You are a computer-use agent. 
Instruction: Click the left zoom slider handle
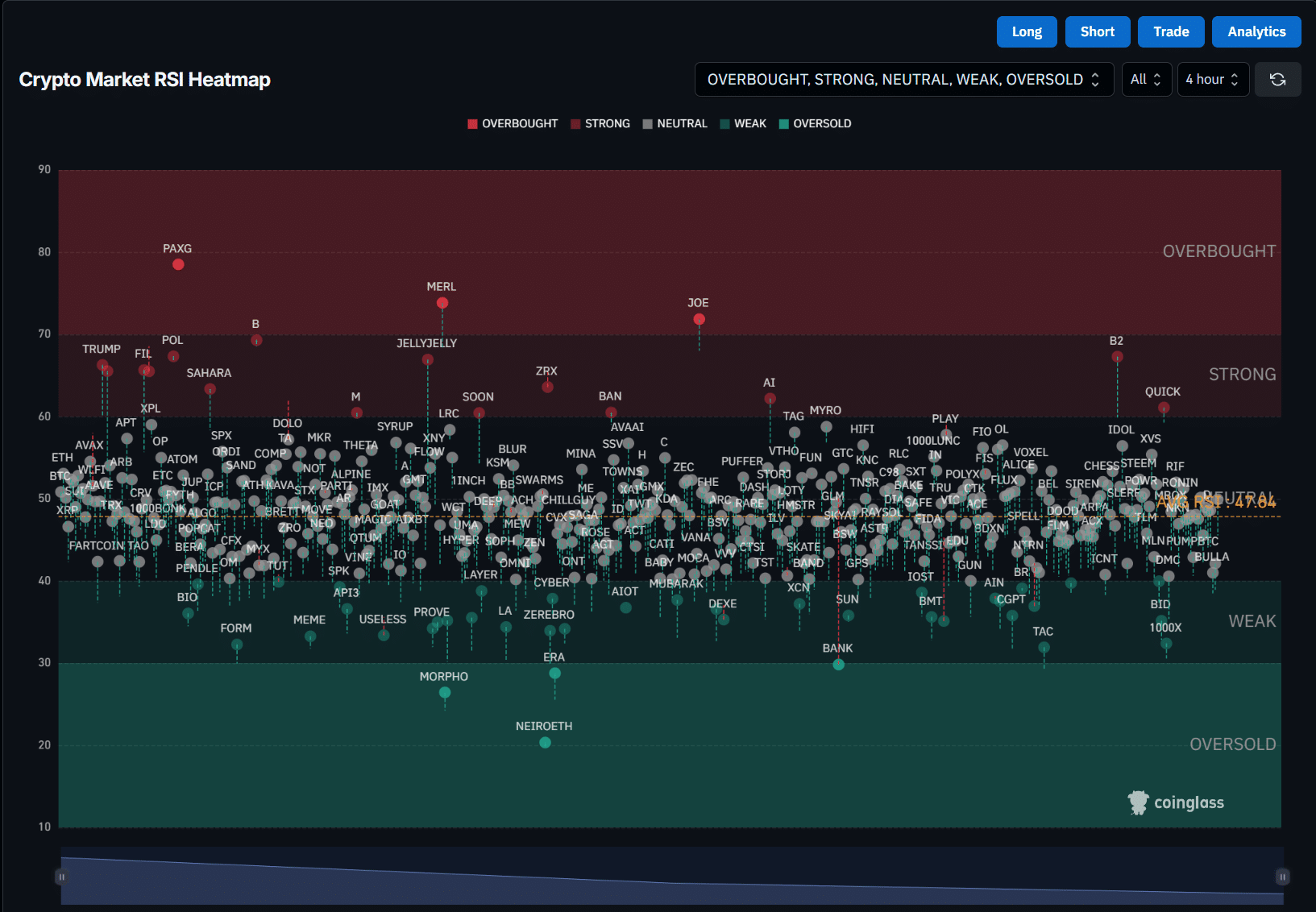coord(61,877)
